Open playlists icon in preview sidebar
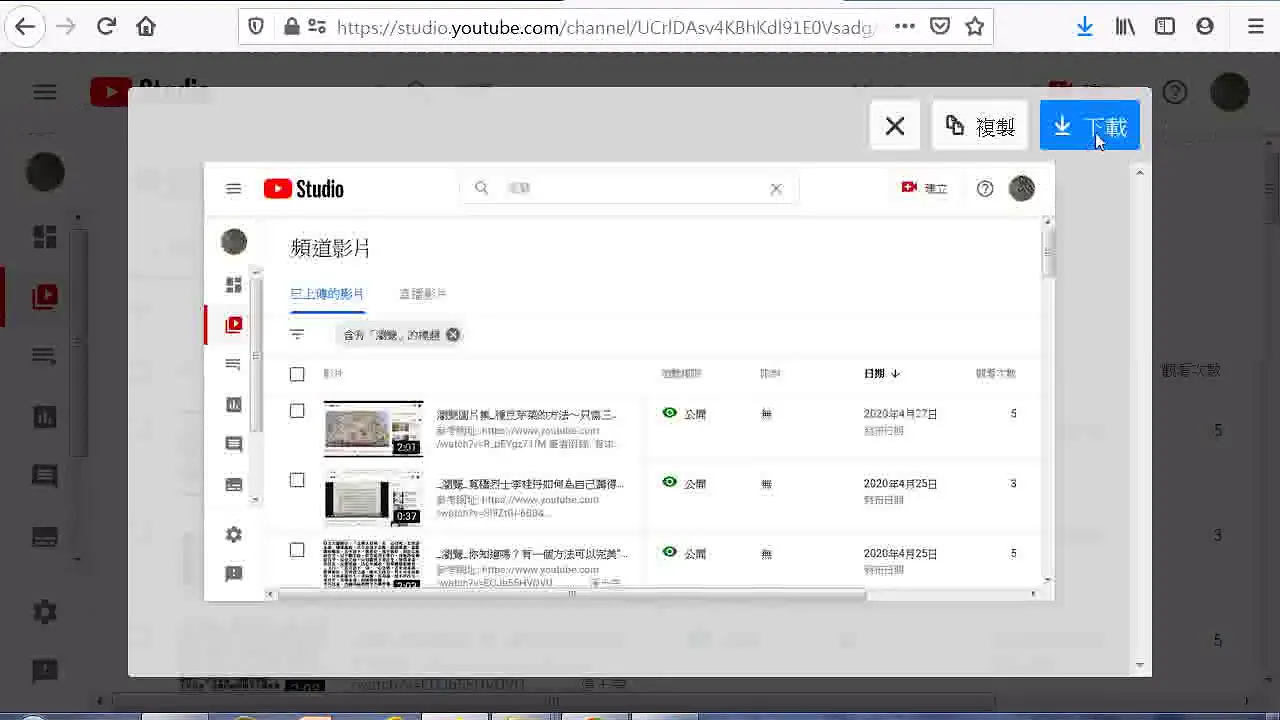This screenshot has width=1280, height=720. point(234,364)
